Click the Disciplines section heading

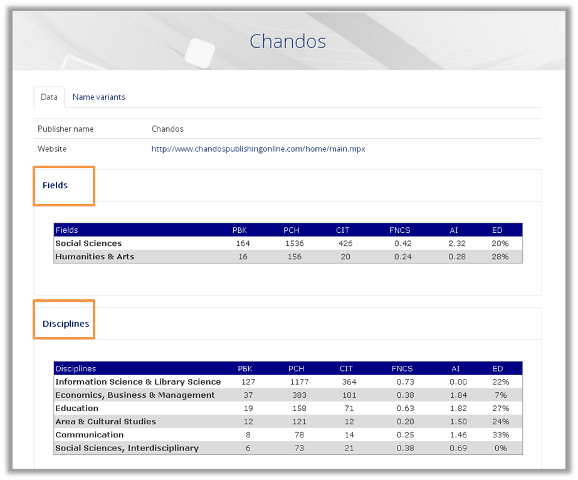click(x=66, y=324)
